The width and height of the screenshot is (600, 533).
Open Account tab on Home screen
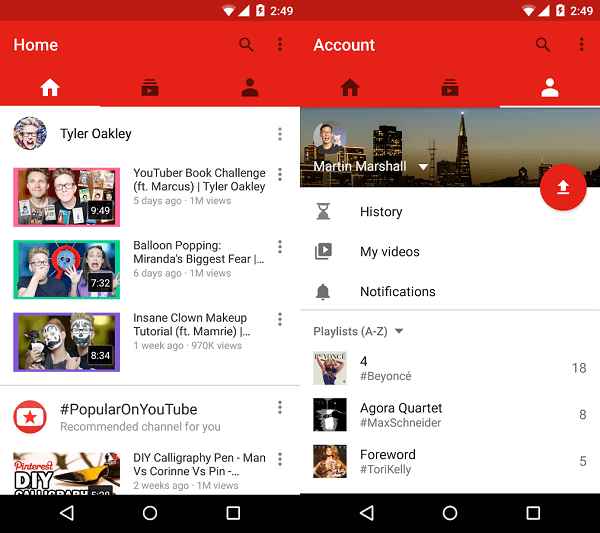[250, 88]
